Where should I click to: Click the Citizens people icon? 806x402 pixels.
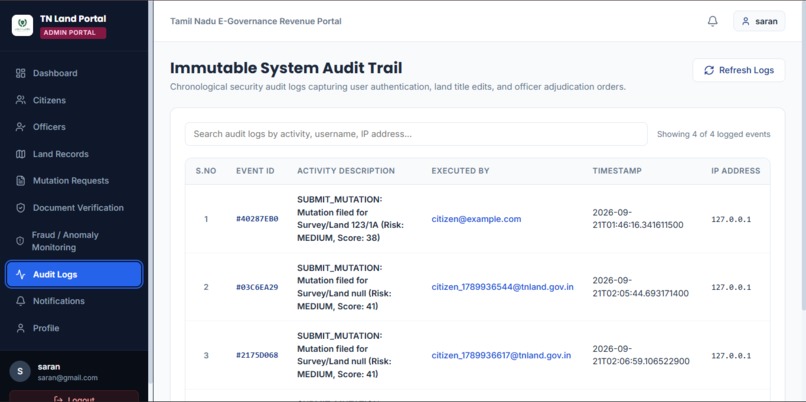pos(21,100)
